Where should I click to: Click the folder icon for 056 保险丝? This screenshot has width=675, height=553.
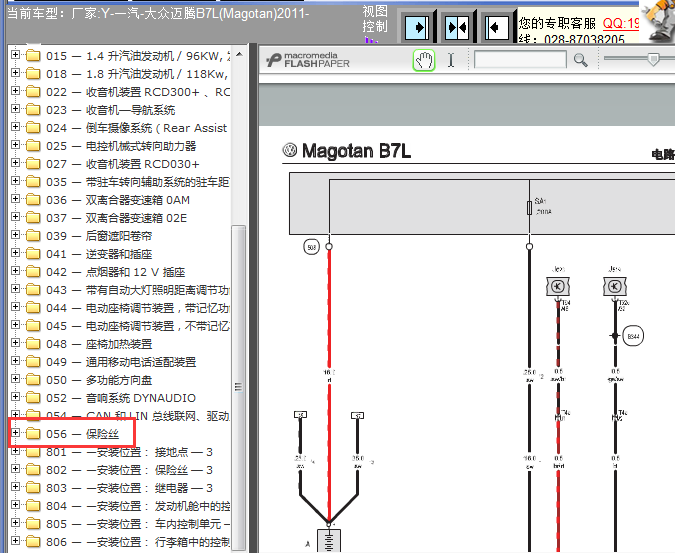[x=33, y=434]
